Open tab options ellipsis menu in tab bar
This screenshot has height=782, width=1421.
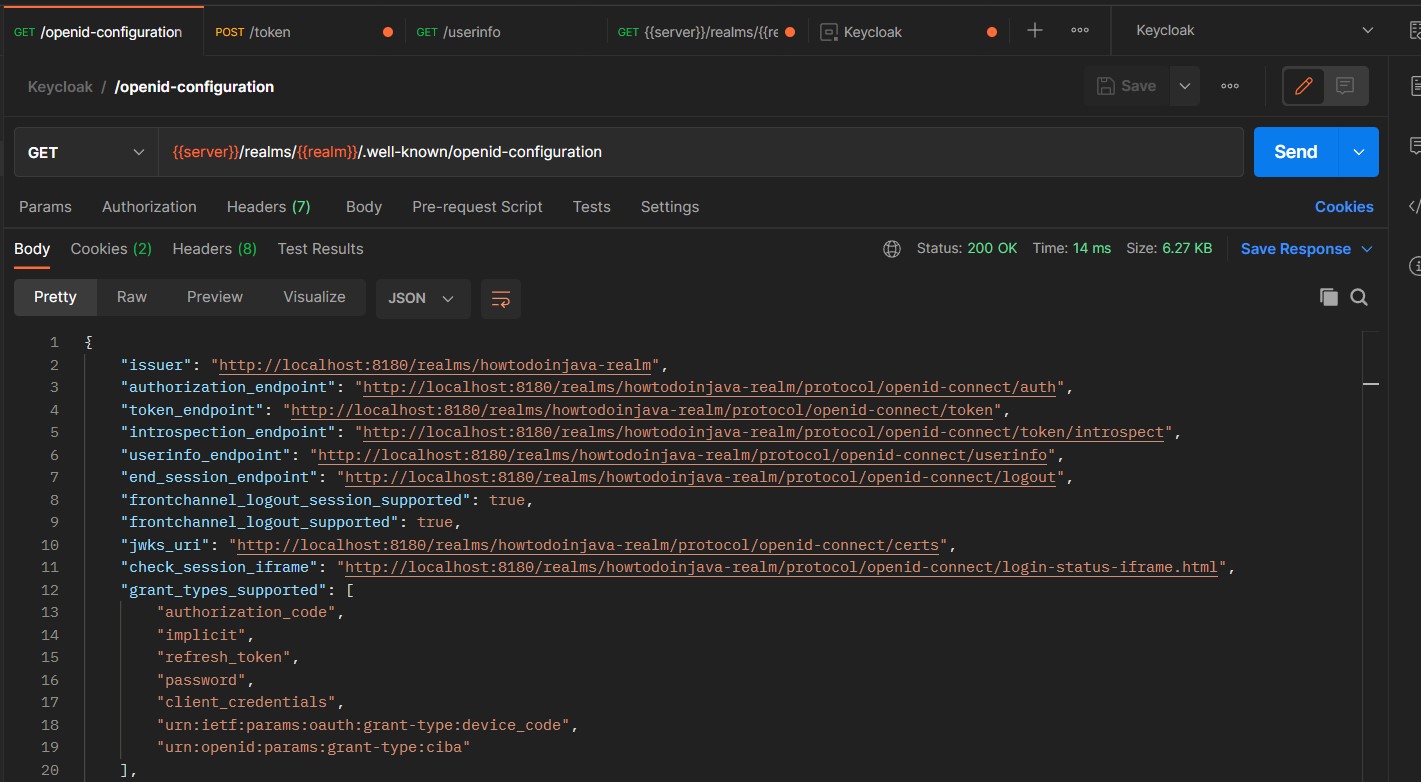(1080, 31)
